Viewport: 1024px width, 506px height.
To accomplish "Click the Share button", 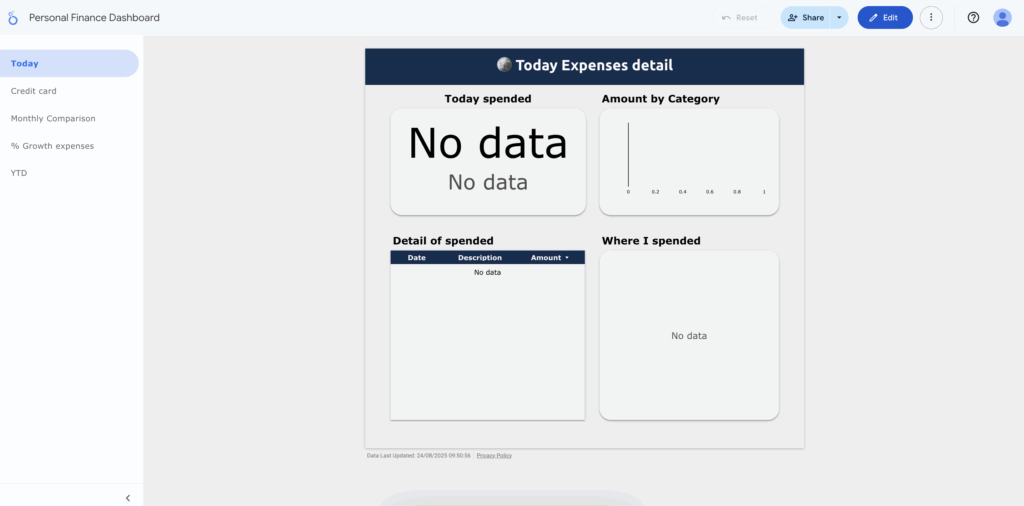I will [806, 18].
